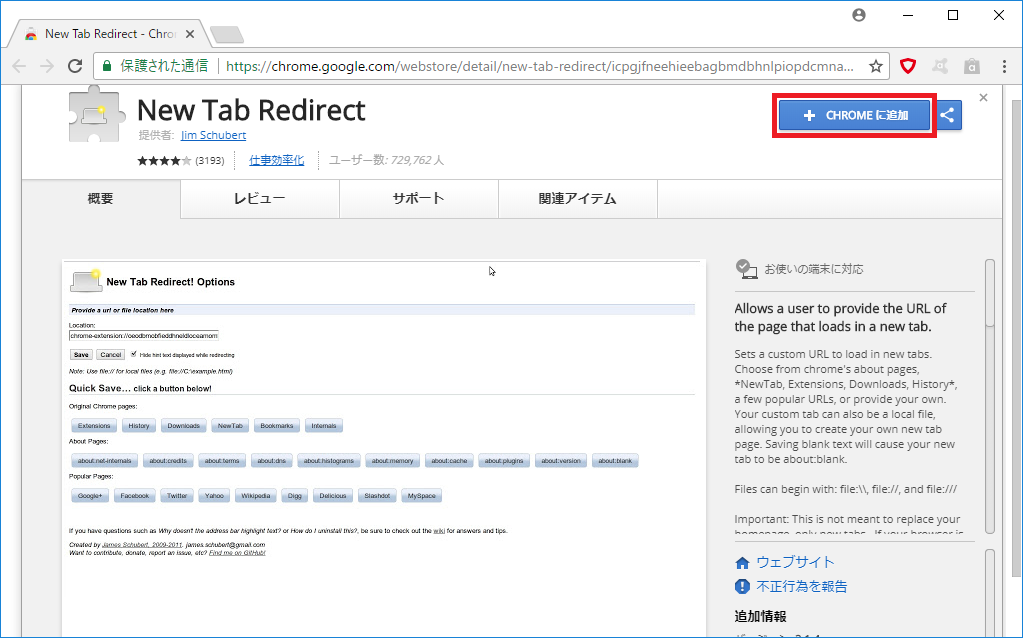1023x638 pixels.
Task: Click the green secure lock icon
Action: click(x=107, y=66)
